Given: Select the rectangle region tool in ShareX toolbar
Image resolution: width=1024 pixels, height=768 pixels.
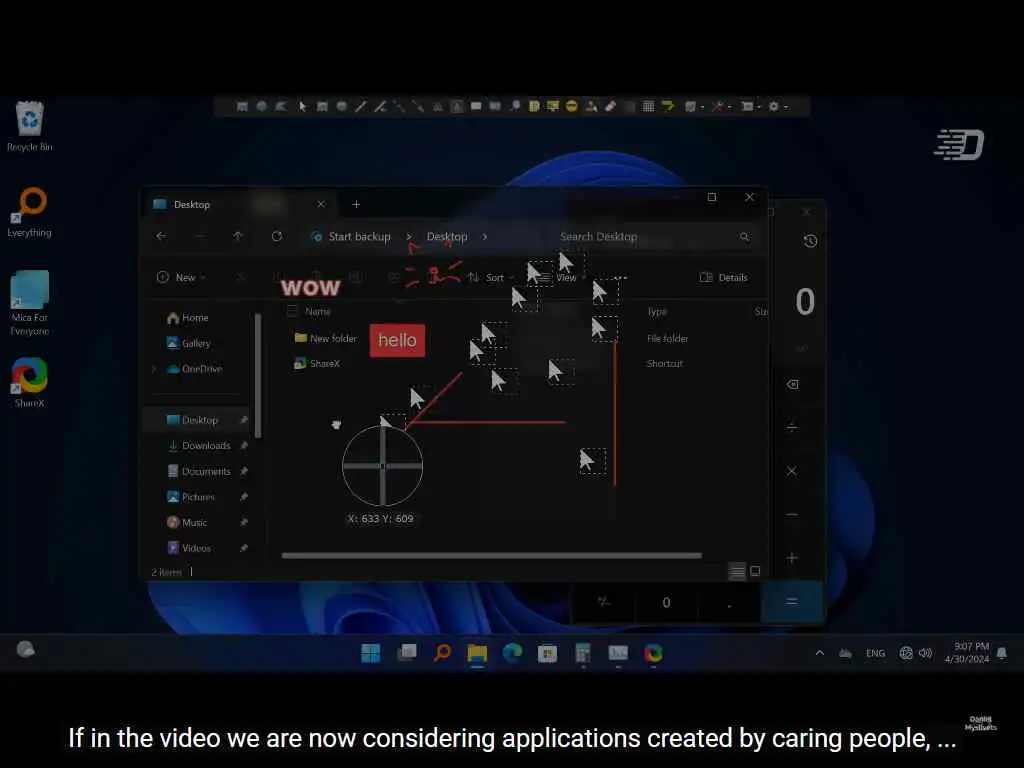Looking at the screenshot, I should coord(242,106).
